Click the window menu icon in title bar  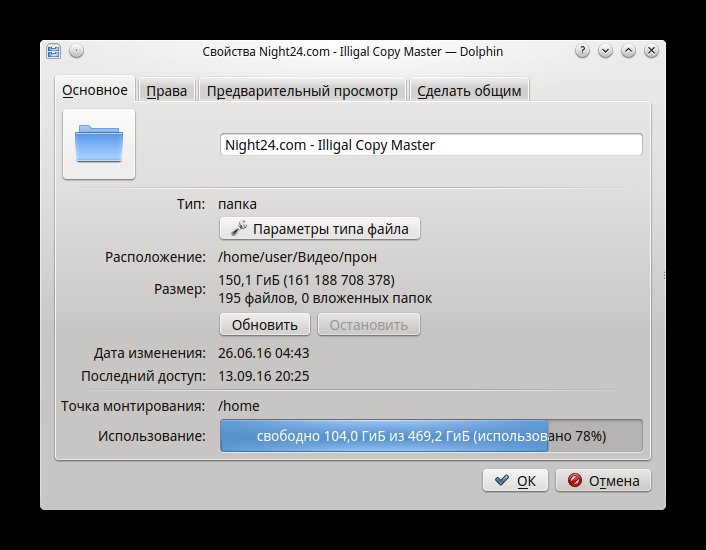(53, 51)
